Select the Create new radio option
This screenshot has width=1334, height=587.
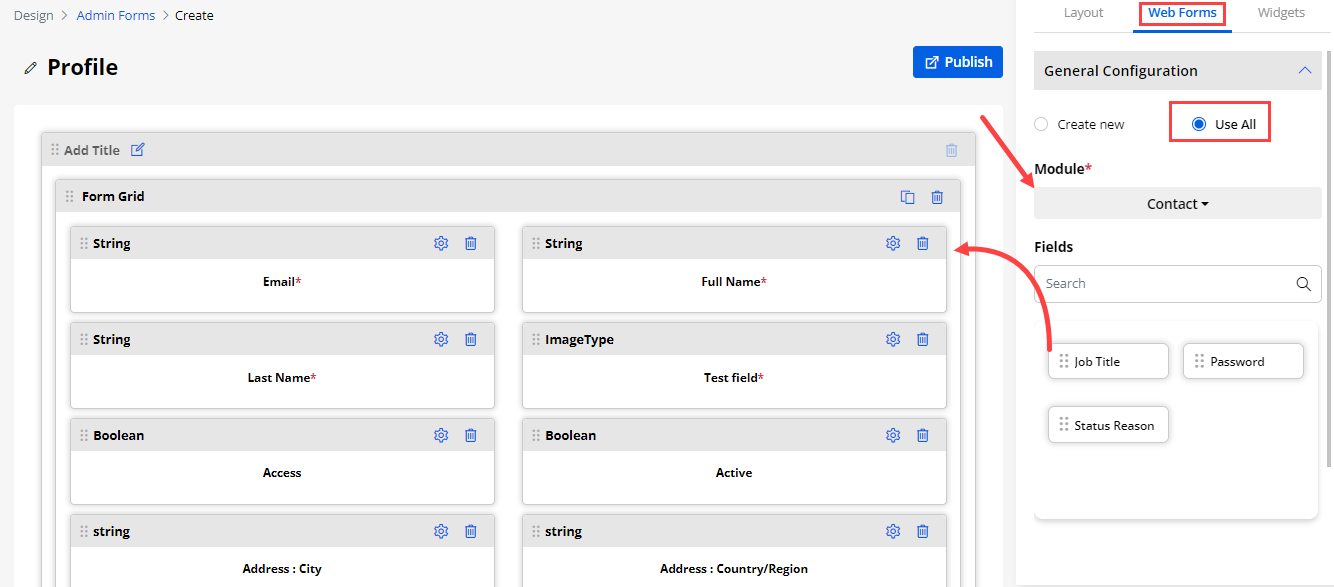[x=1041, y=124]
